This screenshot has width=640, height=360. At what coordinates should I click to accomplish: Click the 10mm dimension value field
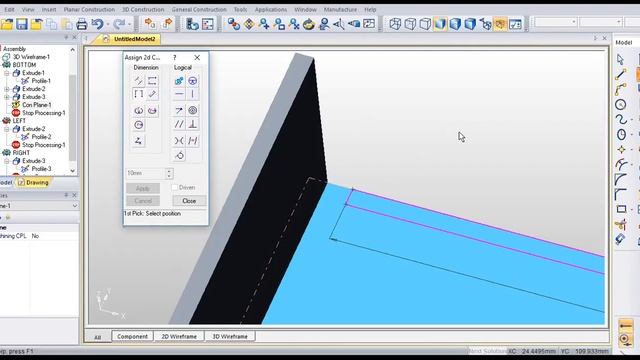point(145,173)
